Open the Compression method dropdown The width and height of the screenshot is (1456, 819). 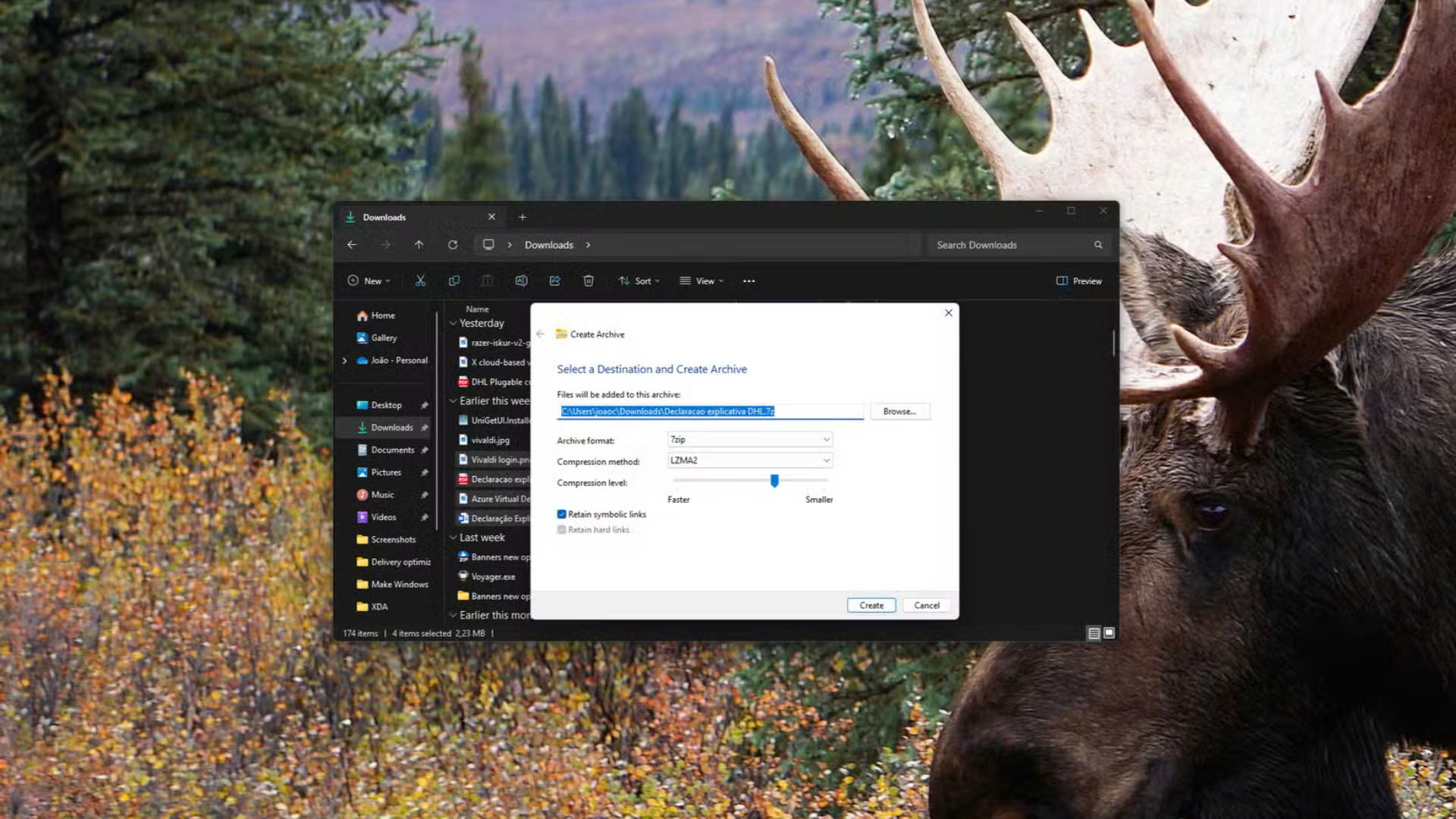pyautogui.click(x=749, y=460)
